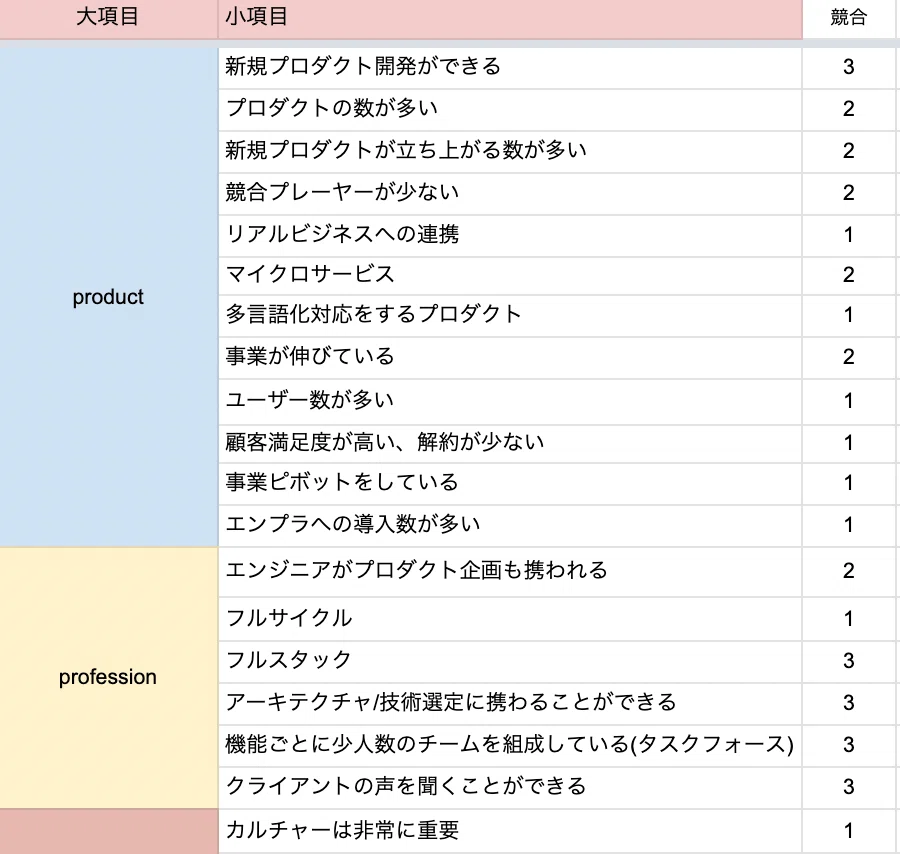
Task: Select the merged product category cell
Action: click(108, 297)
